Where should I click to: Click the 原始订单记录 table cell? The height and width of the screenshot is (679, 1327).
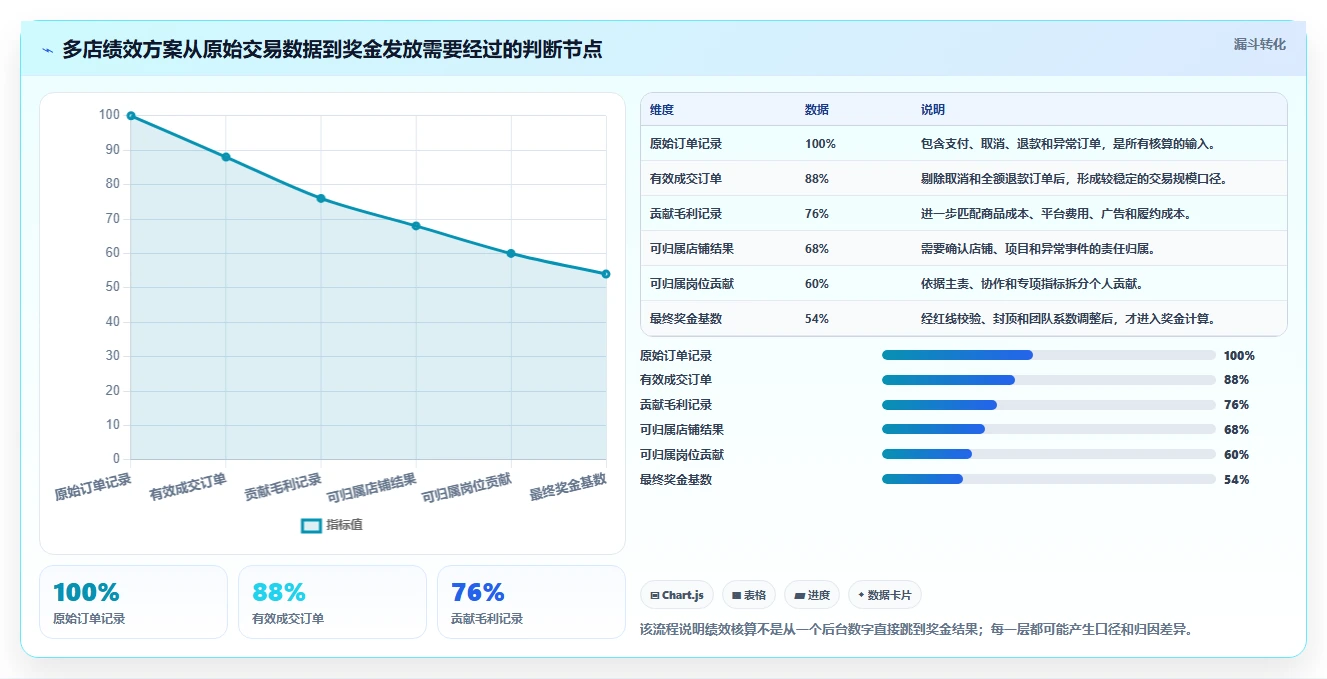[x=686, y=144]
